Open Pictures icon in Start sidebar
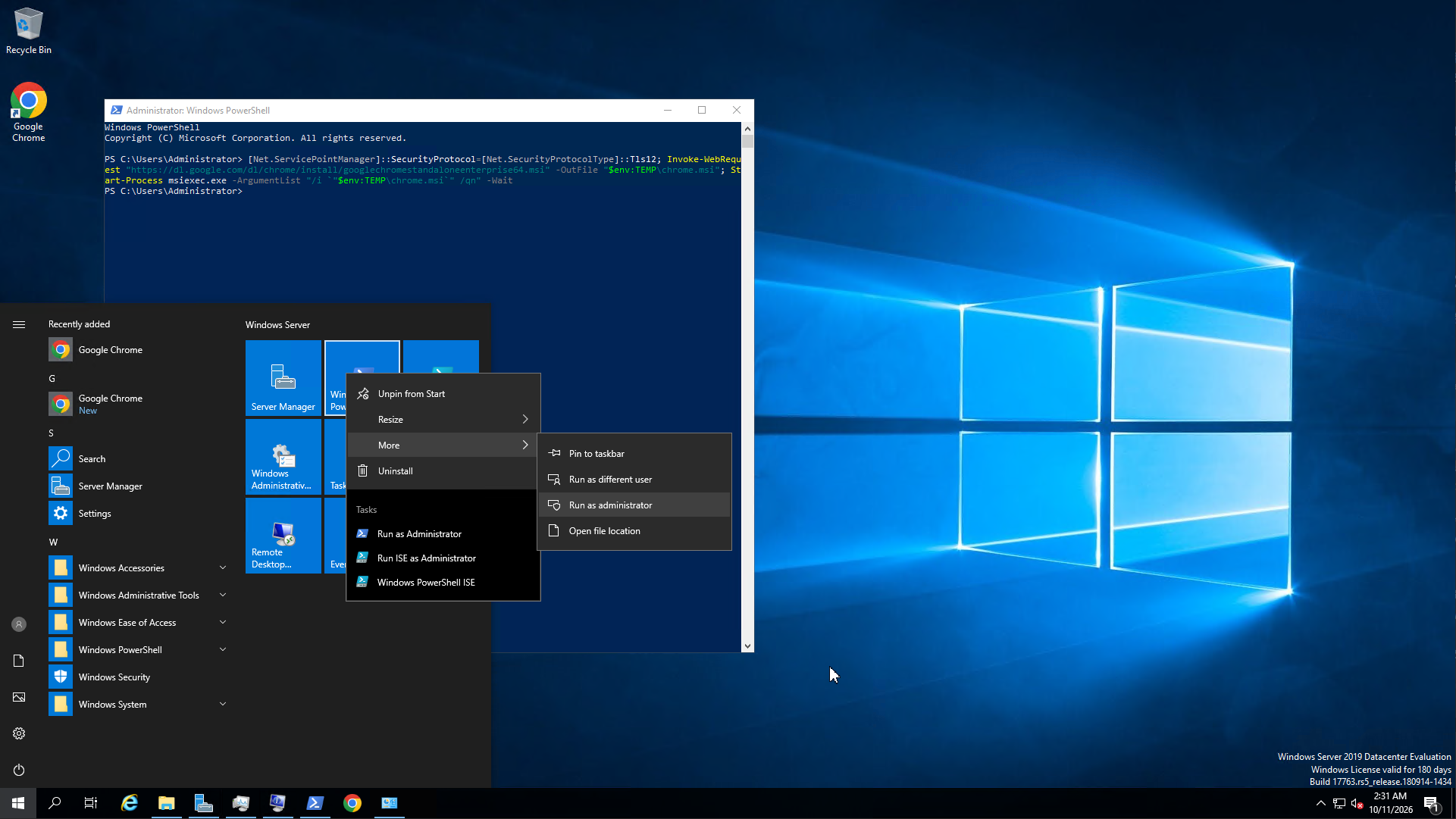 [x=19, y=697]
